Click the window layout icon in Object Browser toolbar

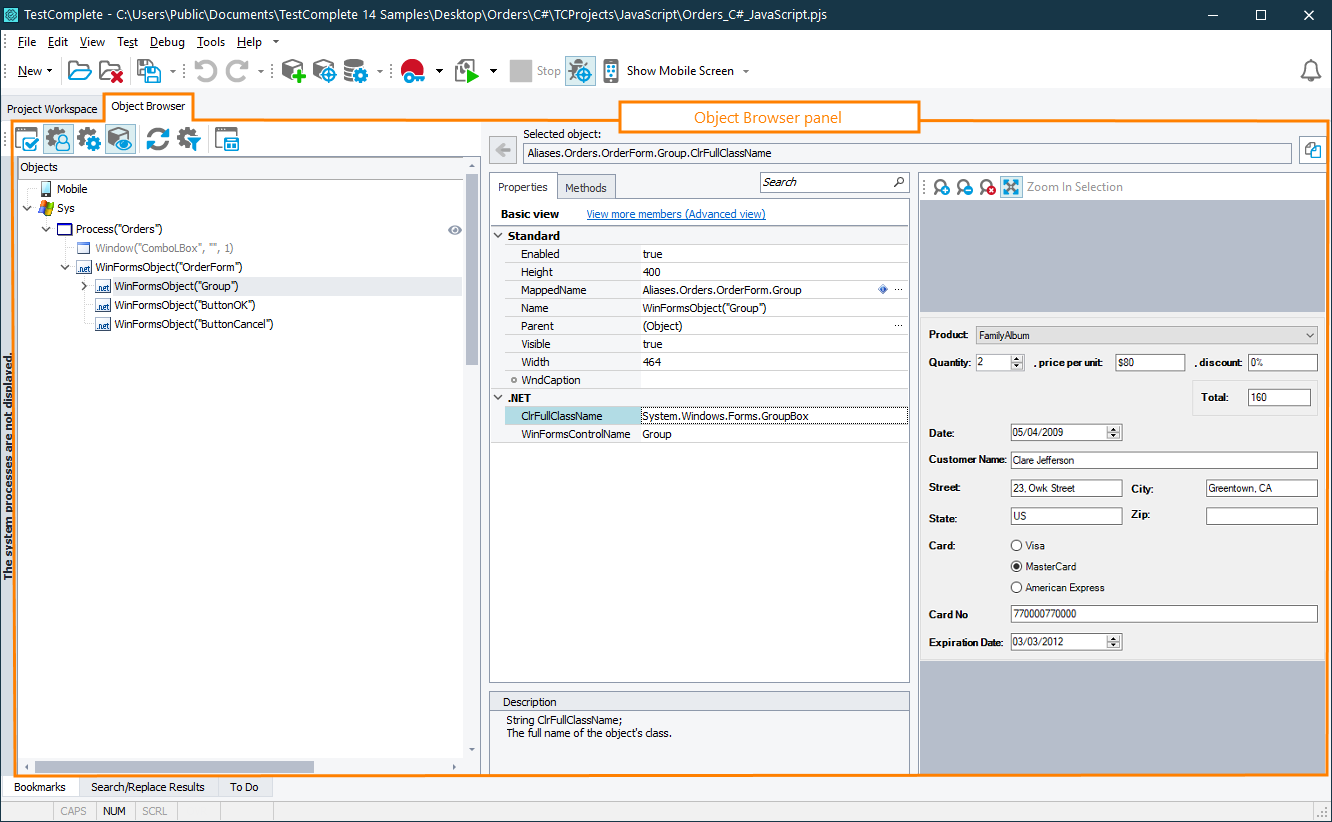[228, 139]
